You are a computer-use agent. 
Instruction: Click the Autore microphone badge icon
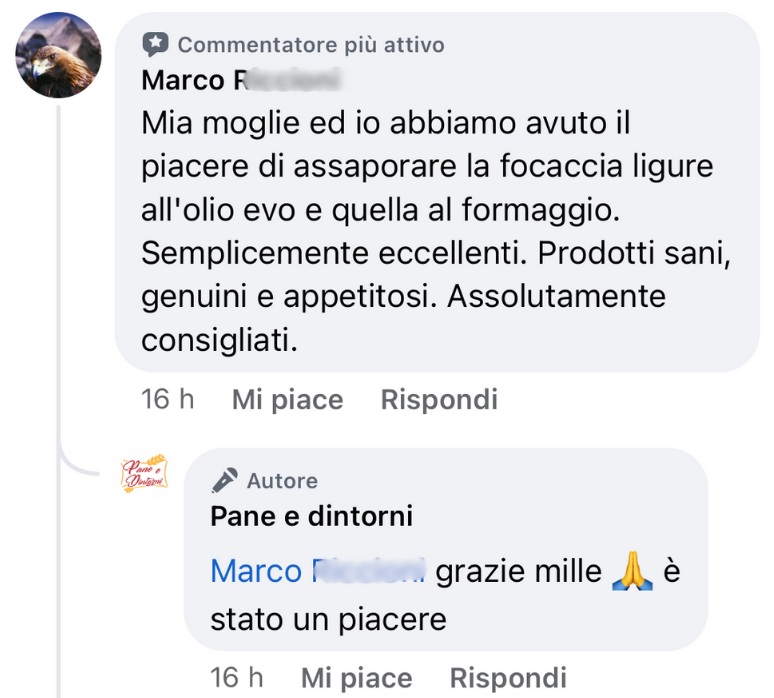(x=225, y=481)
